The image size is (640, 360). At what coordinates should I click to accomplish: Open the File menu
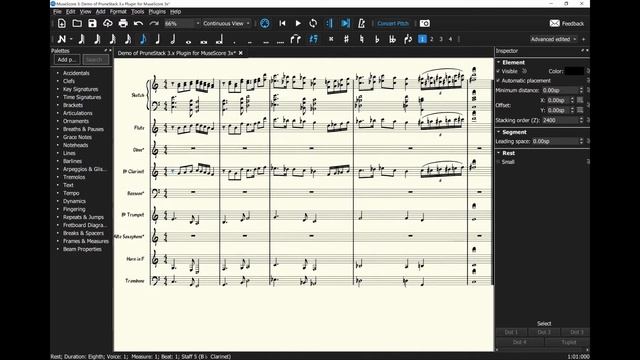[57, 12]
